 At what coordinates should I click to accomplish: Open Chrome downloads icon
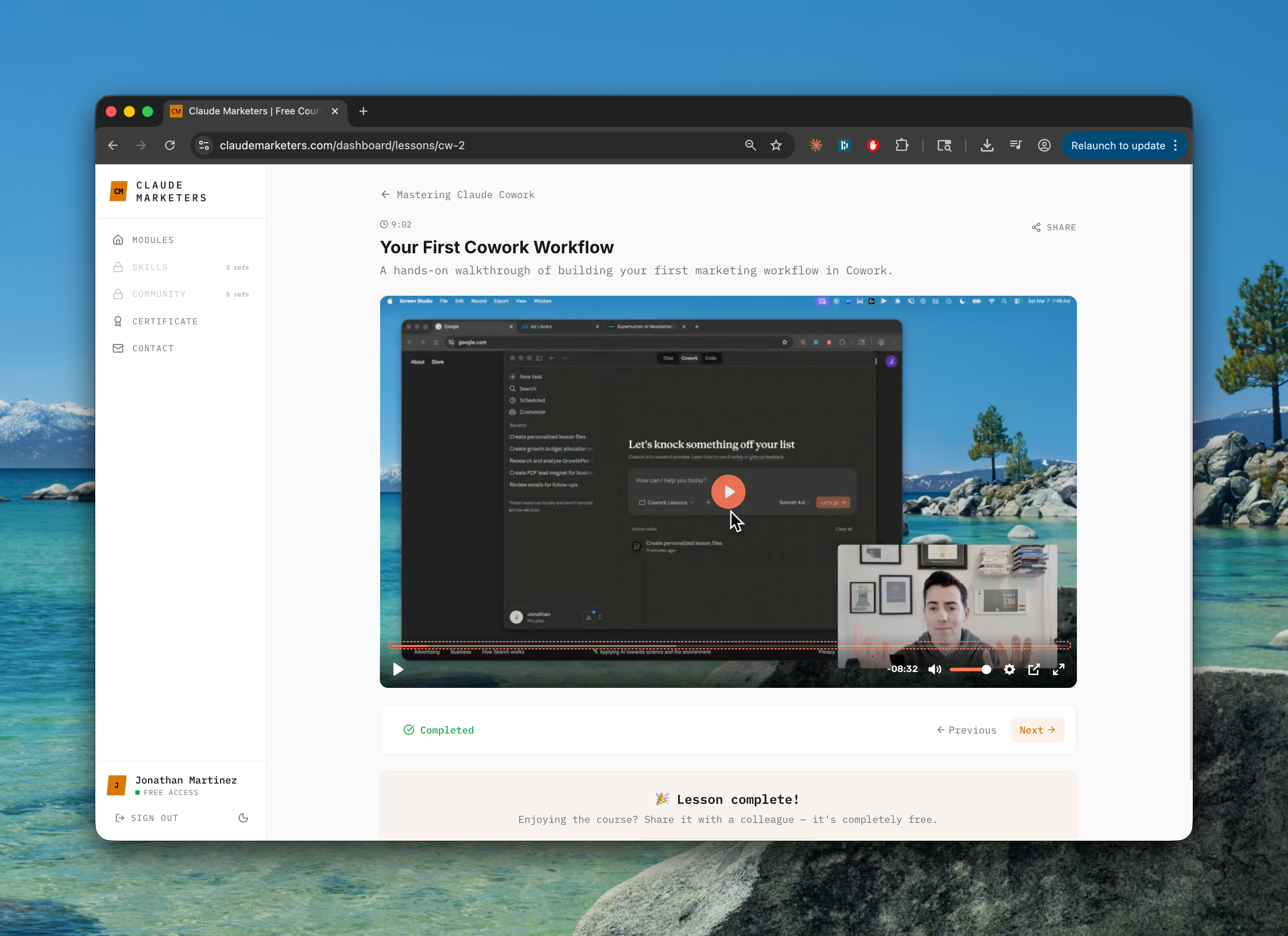pos(987,145)
